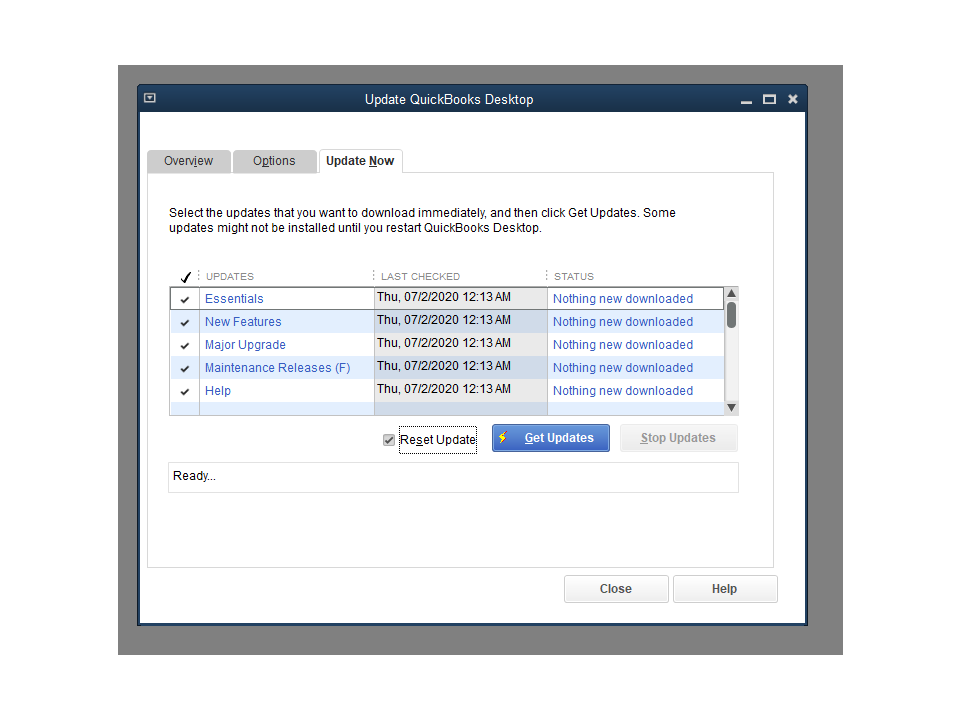Screen dimensions: 960x720
Task: Uncheck the Maintenance Releases (F) checkmark
Action: [x=185, y=369]
